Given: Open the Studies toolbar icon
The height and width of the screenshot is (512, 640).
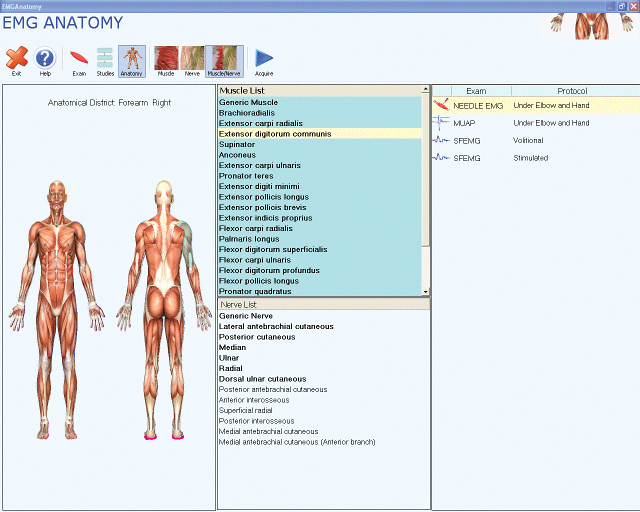Looking at the screenshot, I should click(105, 61).
